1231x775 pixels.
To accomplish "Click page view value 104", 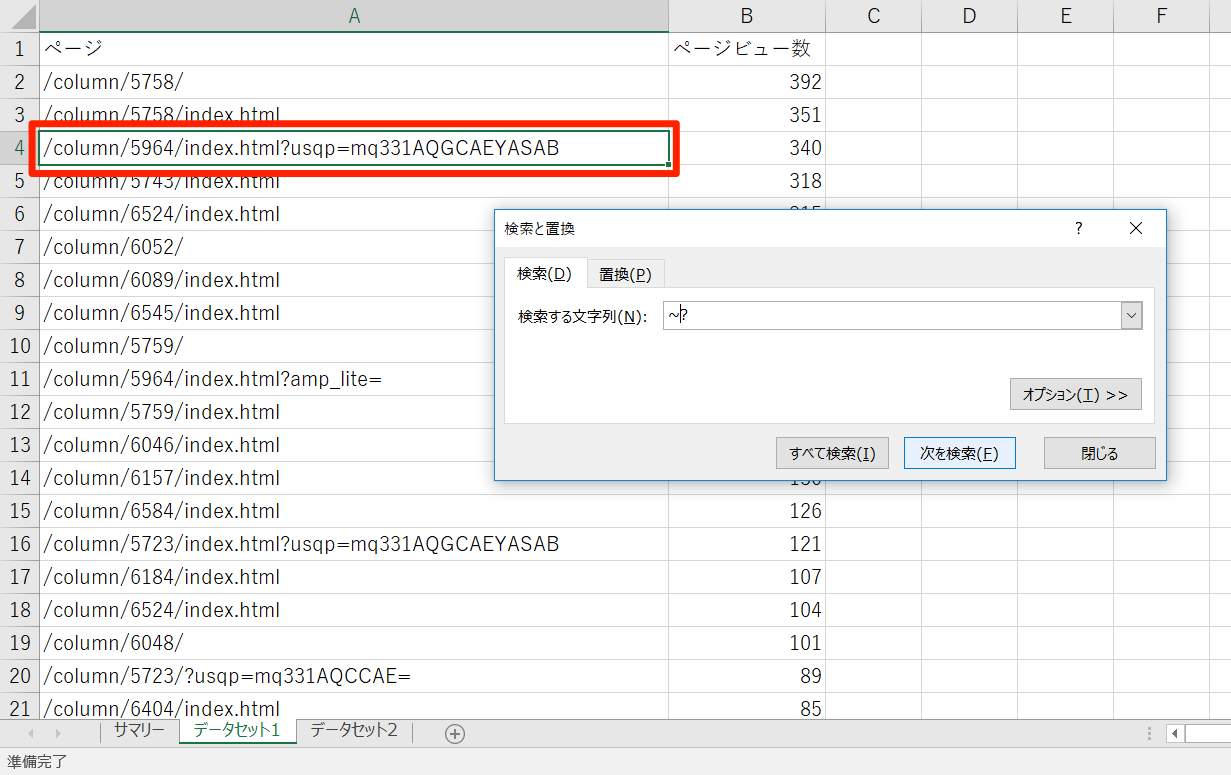I will click(747, 610).
